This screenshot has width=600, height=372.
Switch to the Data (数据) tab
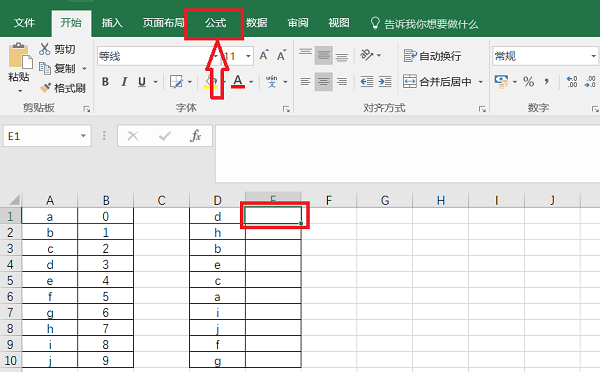[256, 23]
